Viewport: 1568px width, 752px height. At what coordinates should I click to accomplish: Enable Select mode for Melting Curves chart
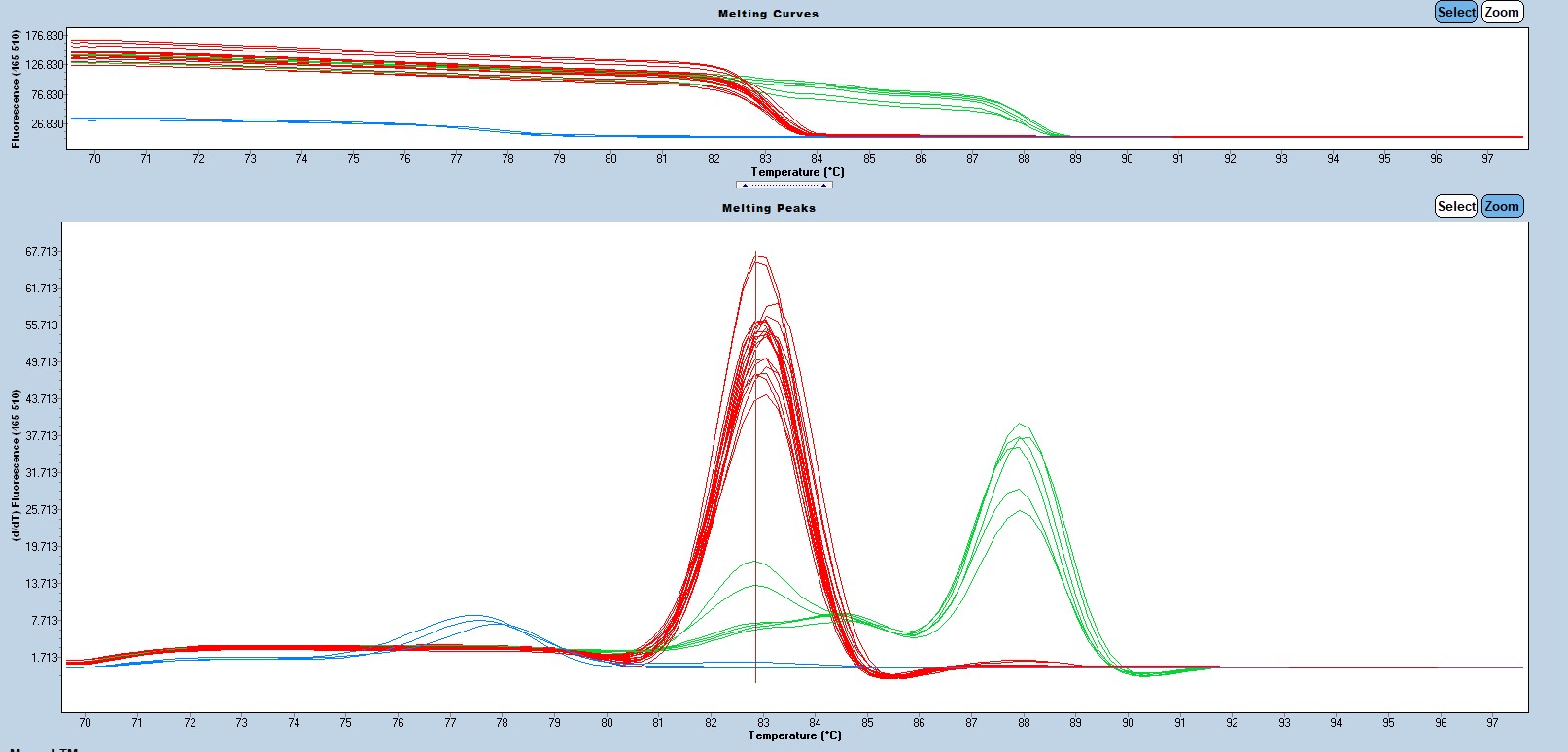(x=1455, y=12)
